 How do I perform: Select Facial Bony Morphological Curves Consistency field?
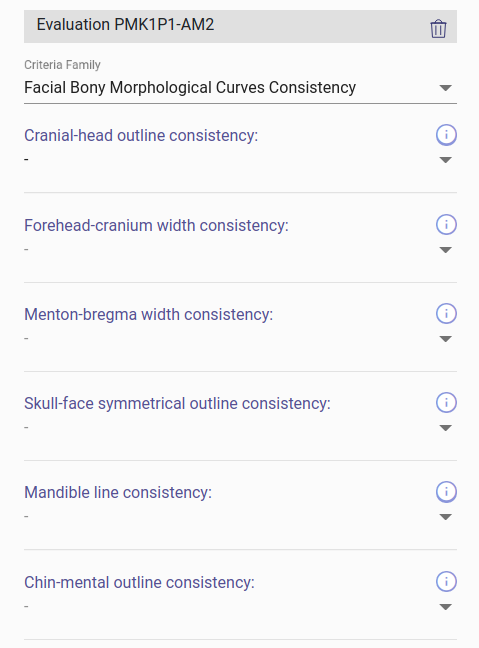click(x=240, y=88)
